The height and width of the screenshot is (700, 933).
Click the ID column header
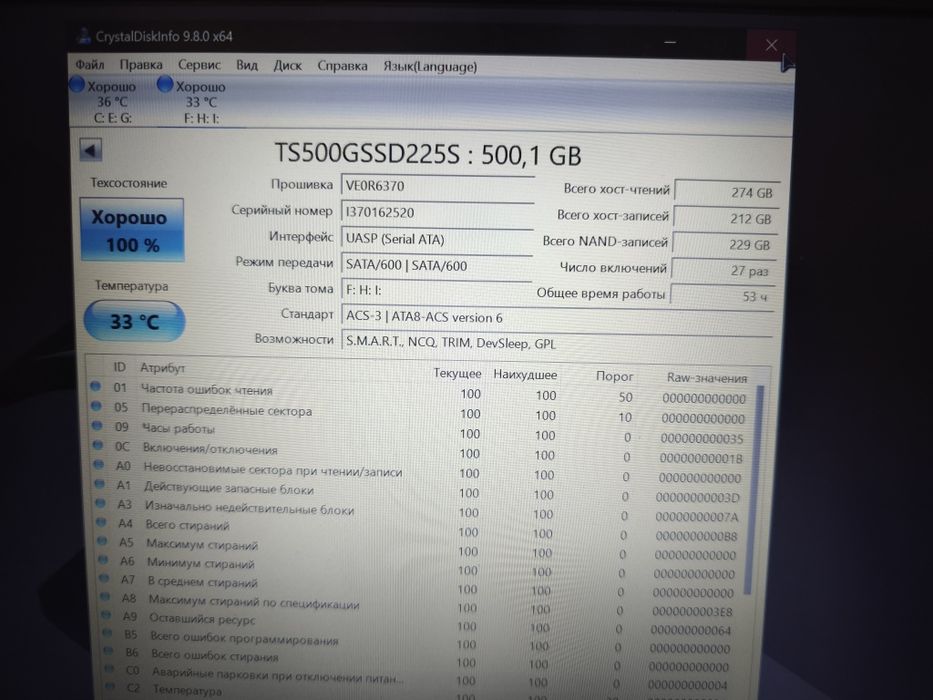[119, 367]
